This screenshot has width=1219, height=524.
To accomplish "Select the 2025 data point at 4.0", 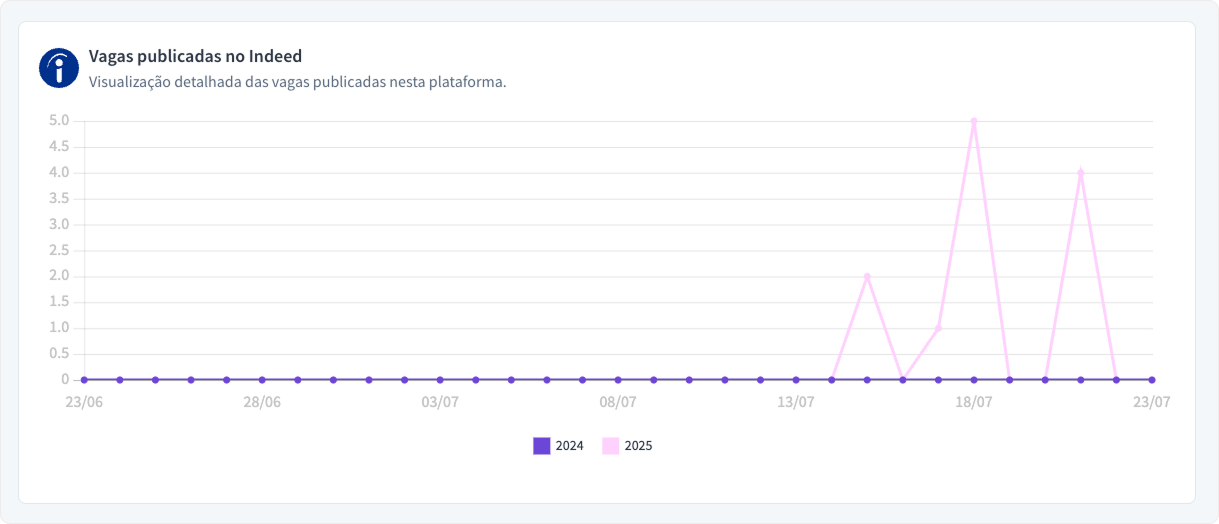I will coord(1081,172).
